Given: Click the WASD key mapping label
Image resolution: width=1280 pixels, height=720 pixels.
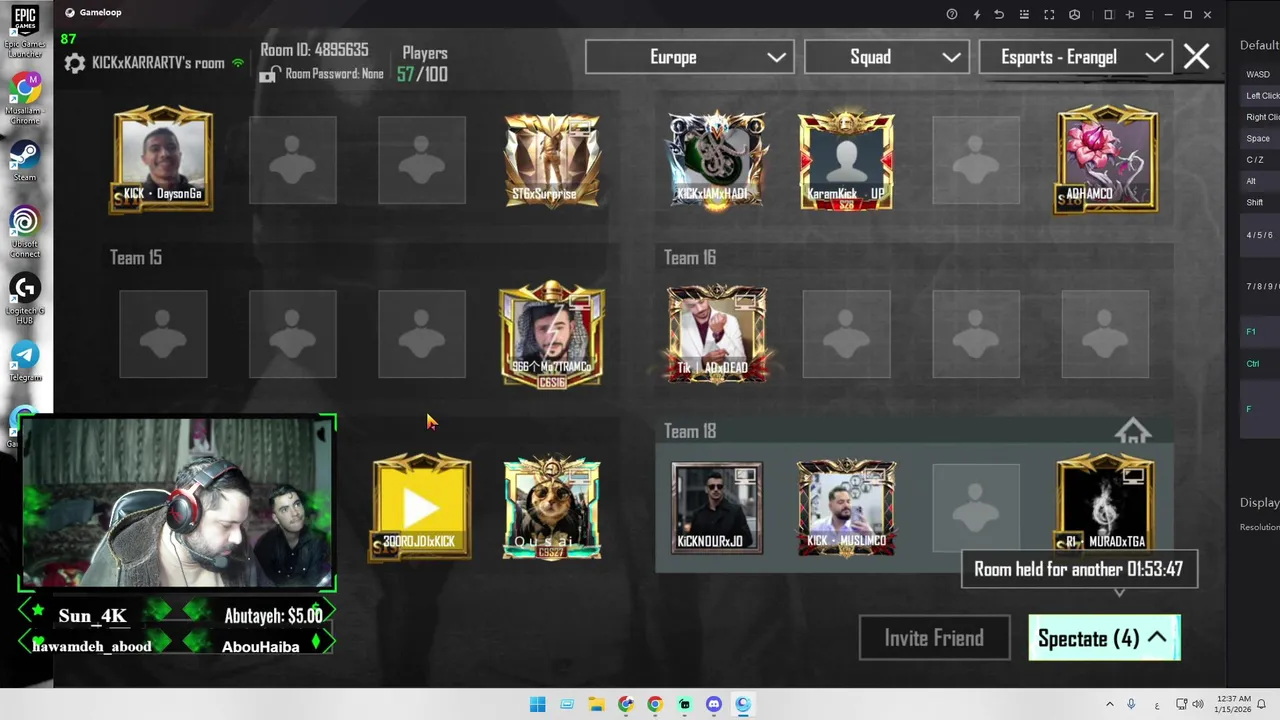Looking at the screenshot, I should pos(1258,74).
